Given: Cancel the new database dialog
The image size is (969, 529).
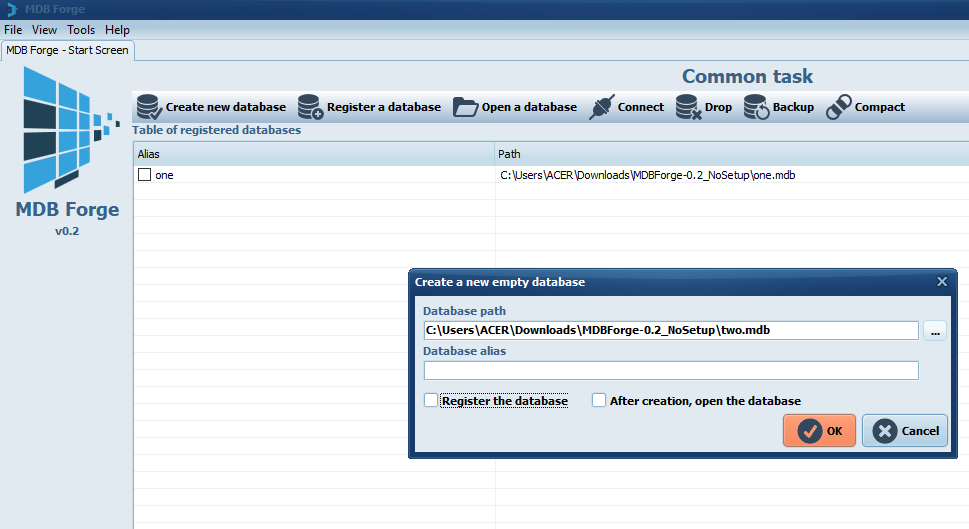Looking at the screenshot, I should pyautogui.click(x=905, y=431).
